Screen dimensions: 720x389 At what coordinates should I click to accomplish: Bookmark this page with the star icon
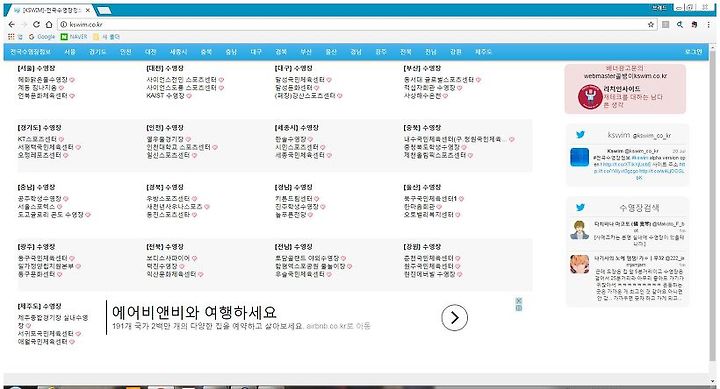point(651,24)
